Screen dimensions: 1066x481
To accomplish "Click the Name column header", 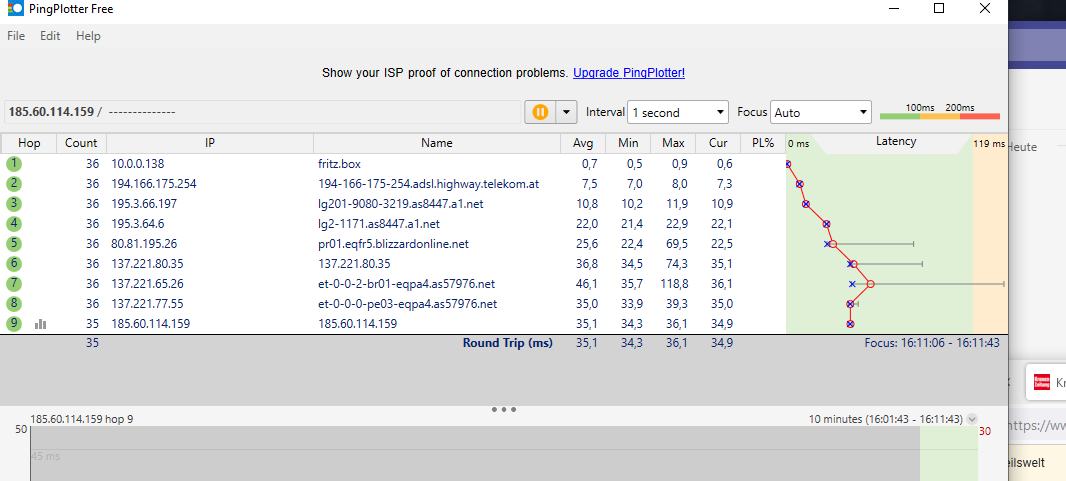I will [x=436, y=143].
